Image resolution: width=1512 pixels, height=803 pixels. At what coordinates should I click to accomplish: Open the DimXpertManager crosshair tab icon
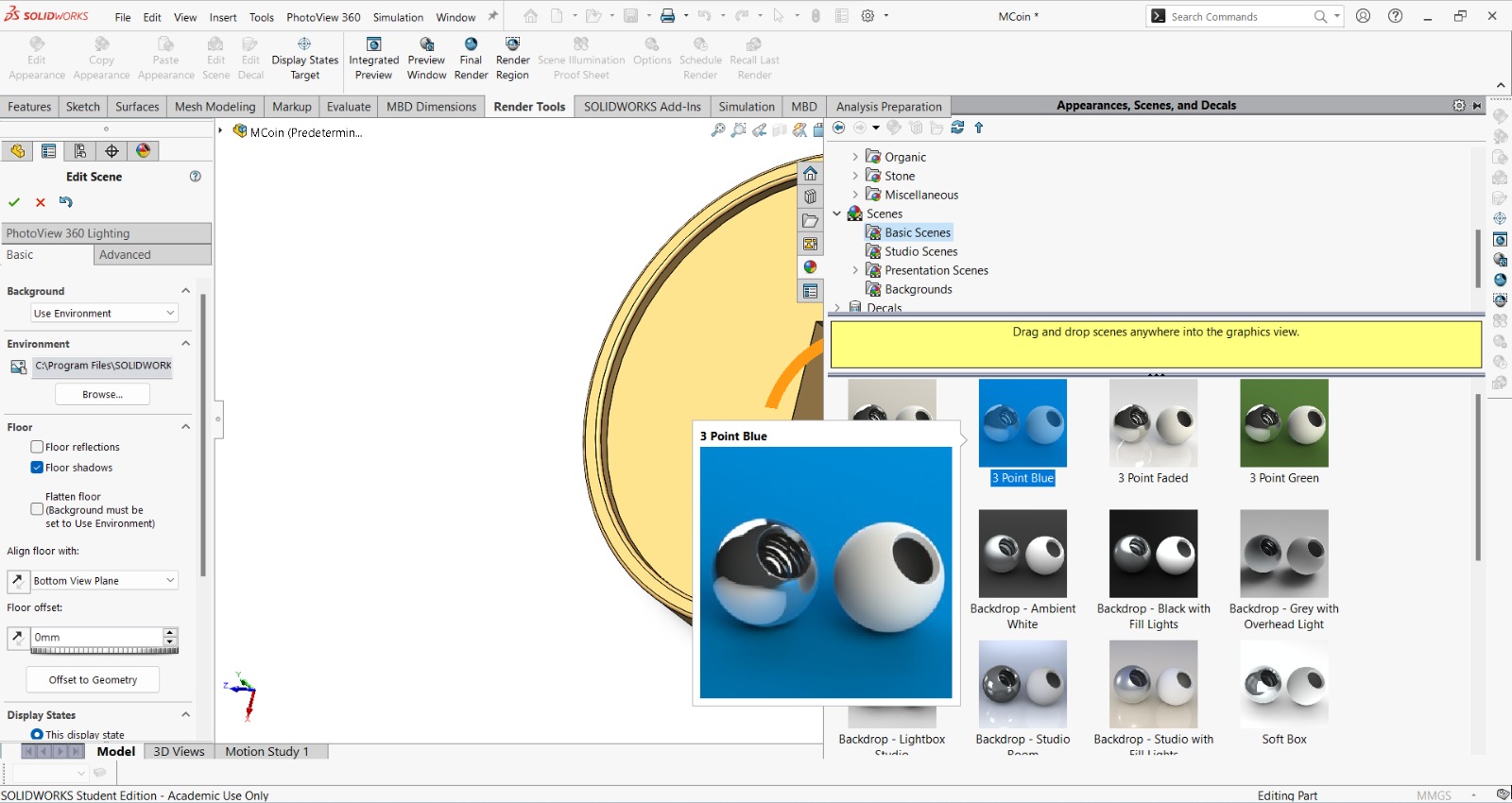tap(112, 150)
